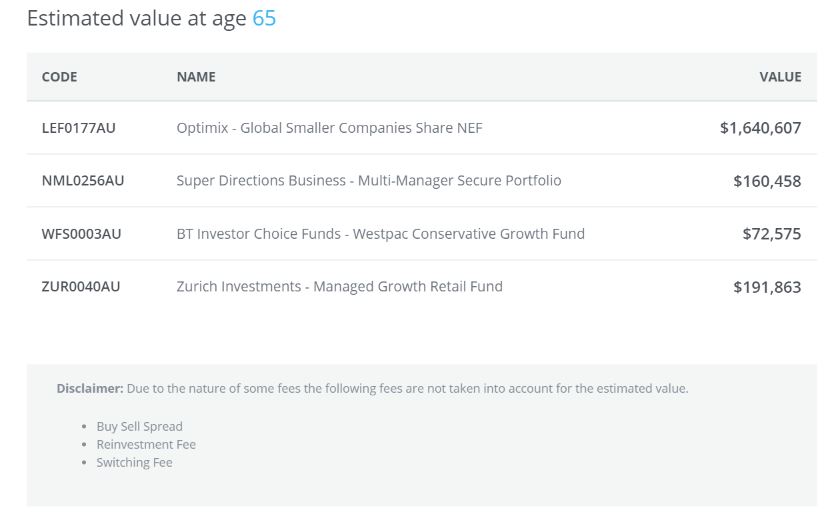Viewport: 839px width, 523px height.
Task: Open Optimix Global Smaller Companies Share NEF
Action: (x=330, y=128)
